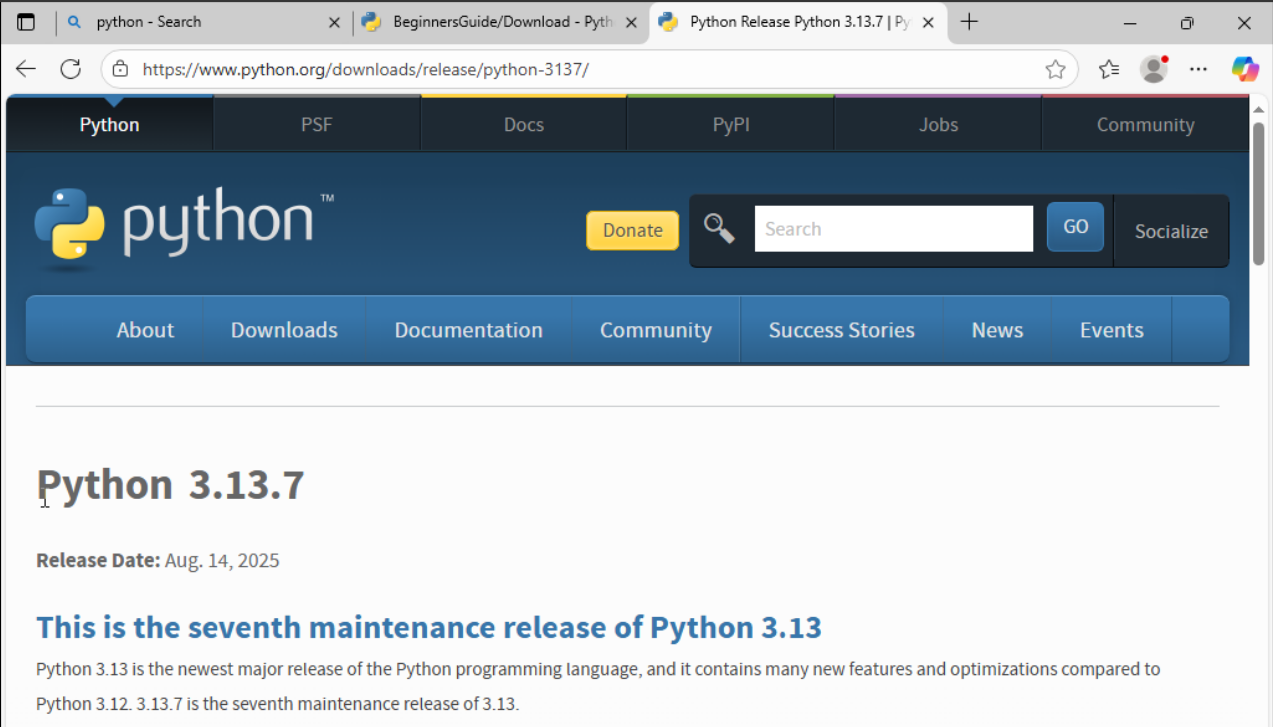The width and height of the screenshot is (1273, 727).
Task: Open the Downloads navigation menu
Action: (284, 329)
